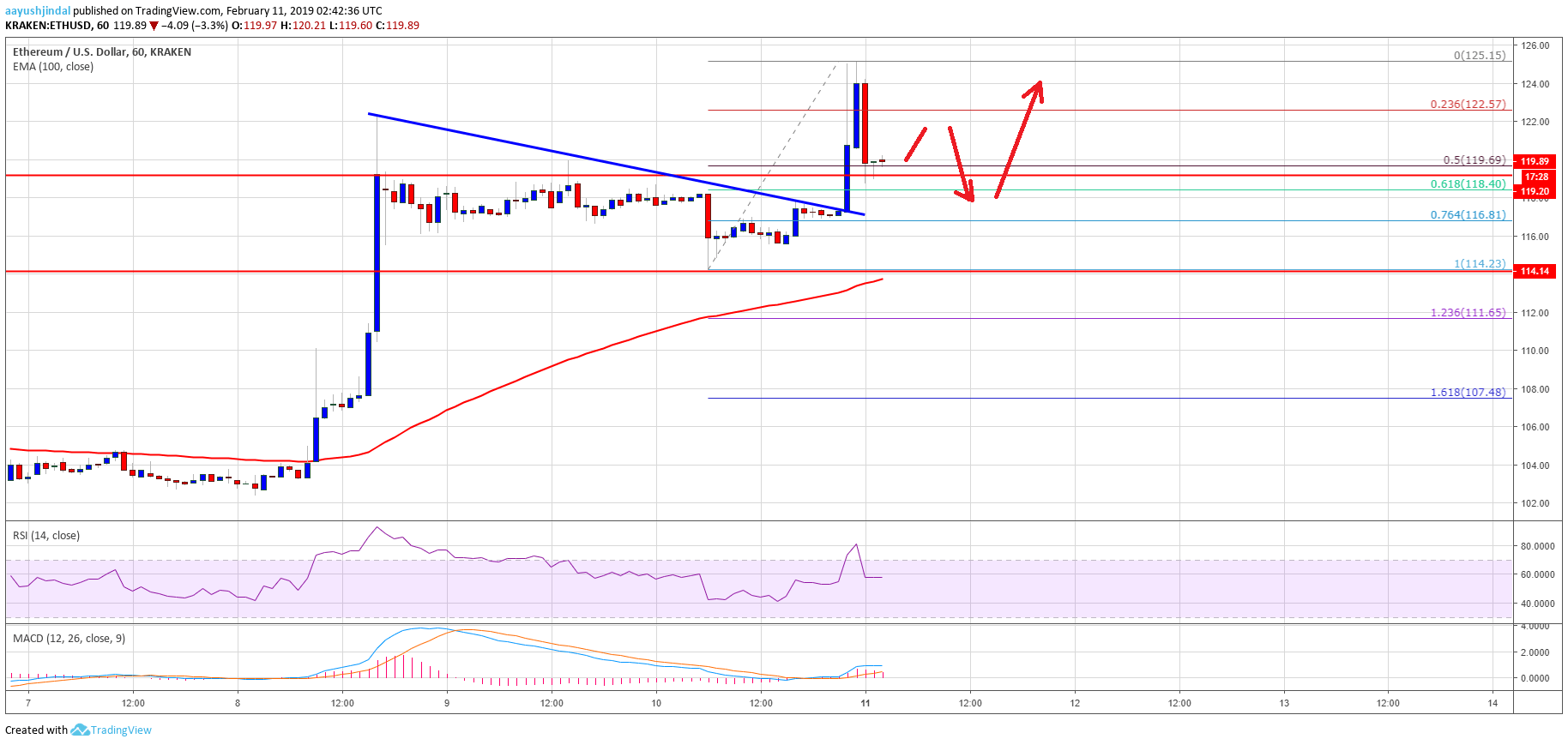Click the 124.00 price axis label
The image size is (1568, 745).
[1535, 84]
